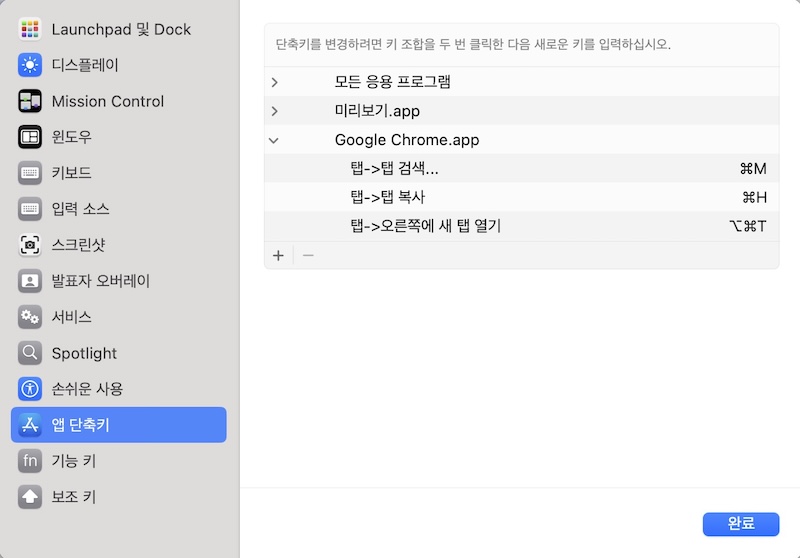800x558 pixels.
Task: Select 서비스 in the sidebar
Action: click(x=71, y=317)
